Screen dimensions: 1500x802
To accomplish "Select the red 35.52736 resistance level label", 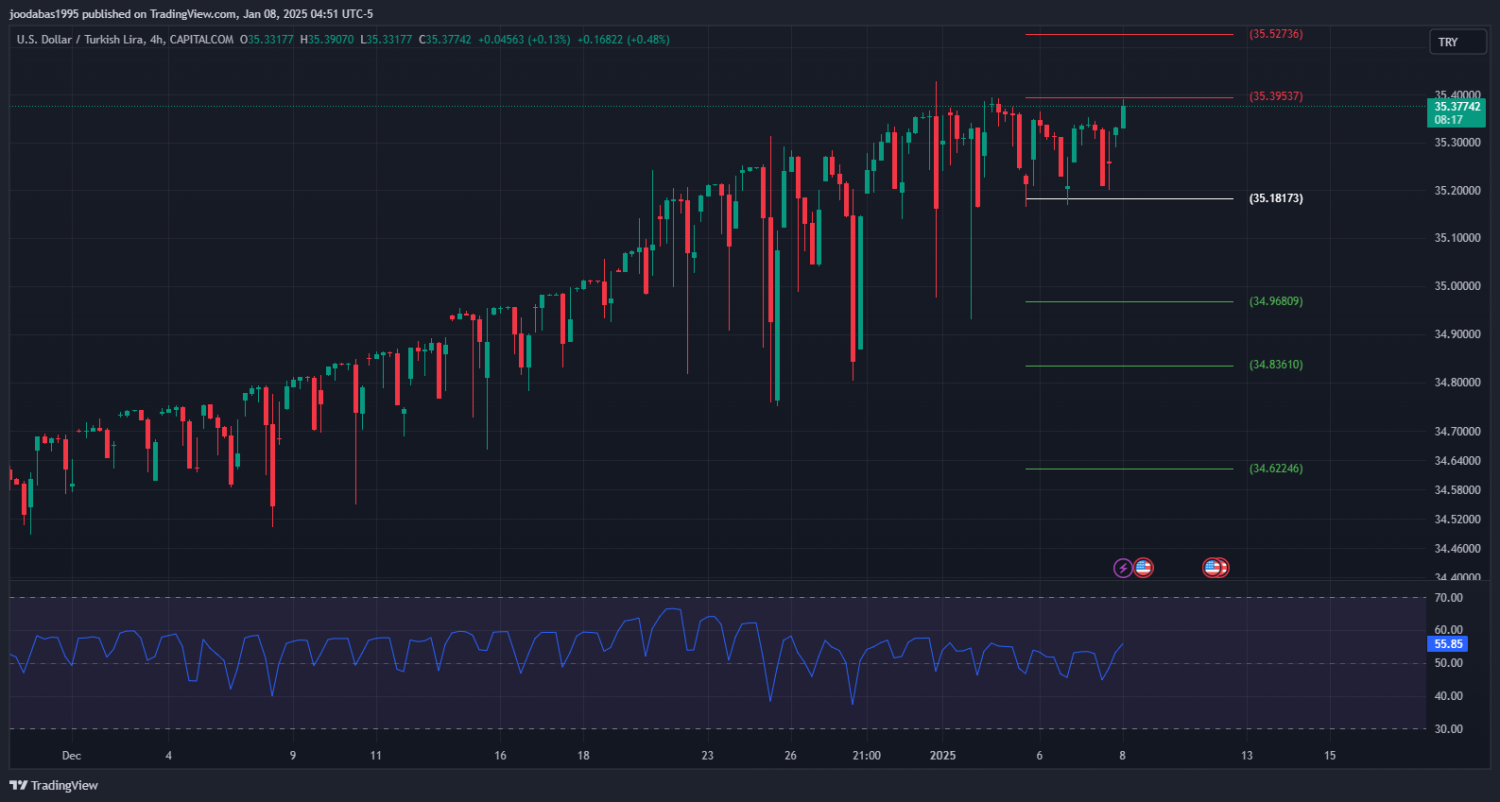I will (1275, 34).
